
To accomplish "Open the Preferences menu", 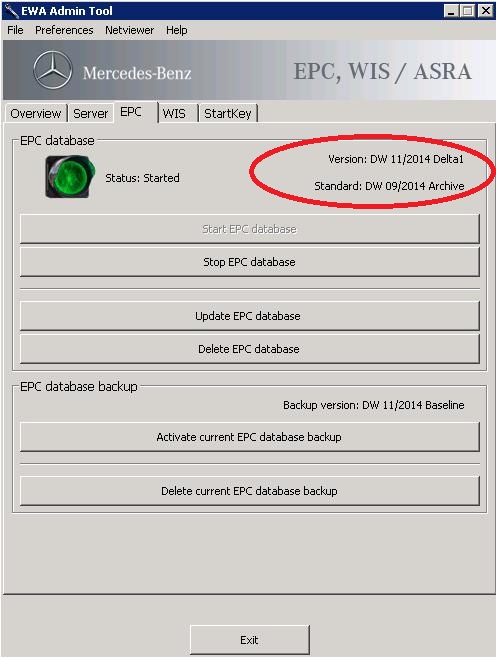I will pyautogui.click(x=64, y=30).
